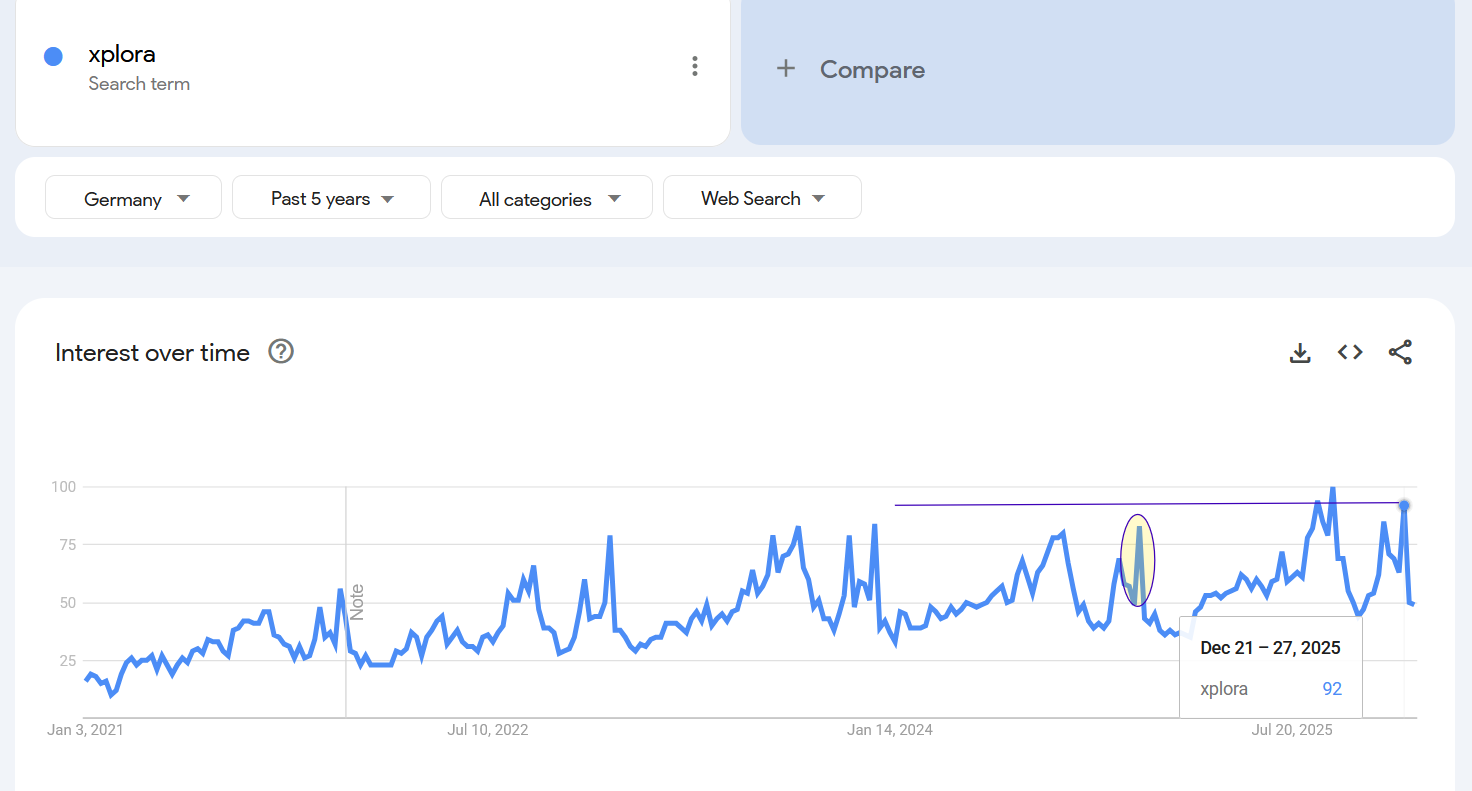Open the Web Search type dropdown
This screenshot has height=791, width=1472.
(762, 198)
